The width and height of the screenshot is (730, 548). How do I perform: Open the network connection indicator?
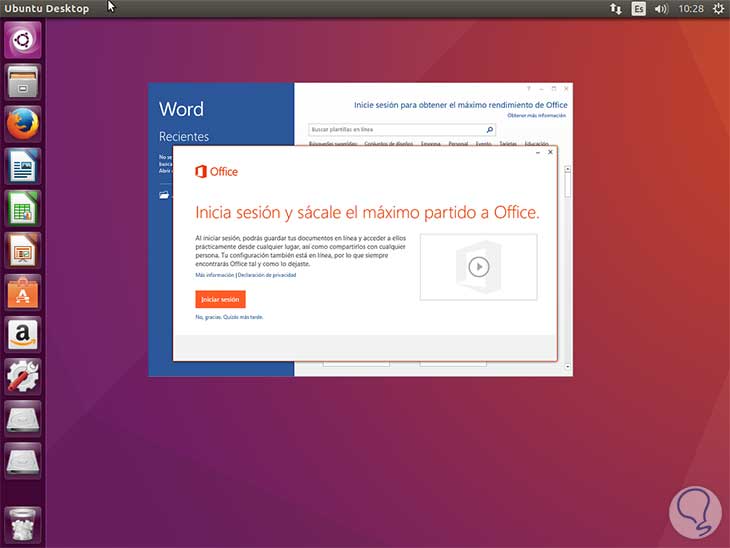pyautogui.click(x=615, y=8)
